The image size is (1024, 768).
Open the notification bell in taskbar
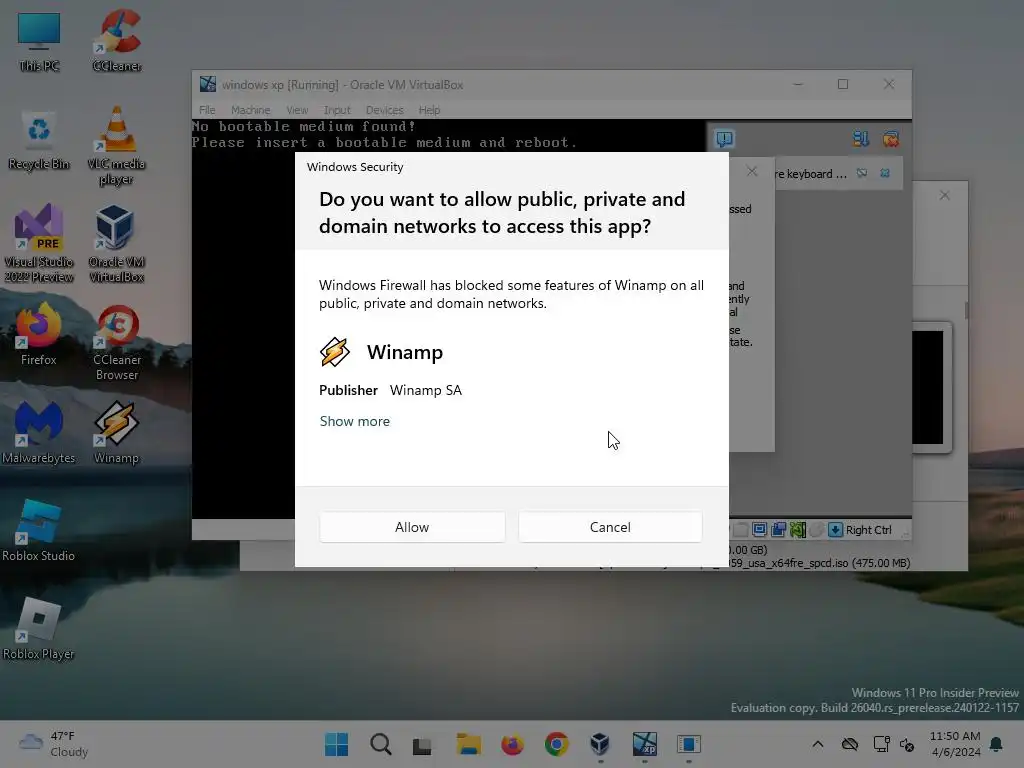click(x=997, y=744)
